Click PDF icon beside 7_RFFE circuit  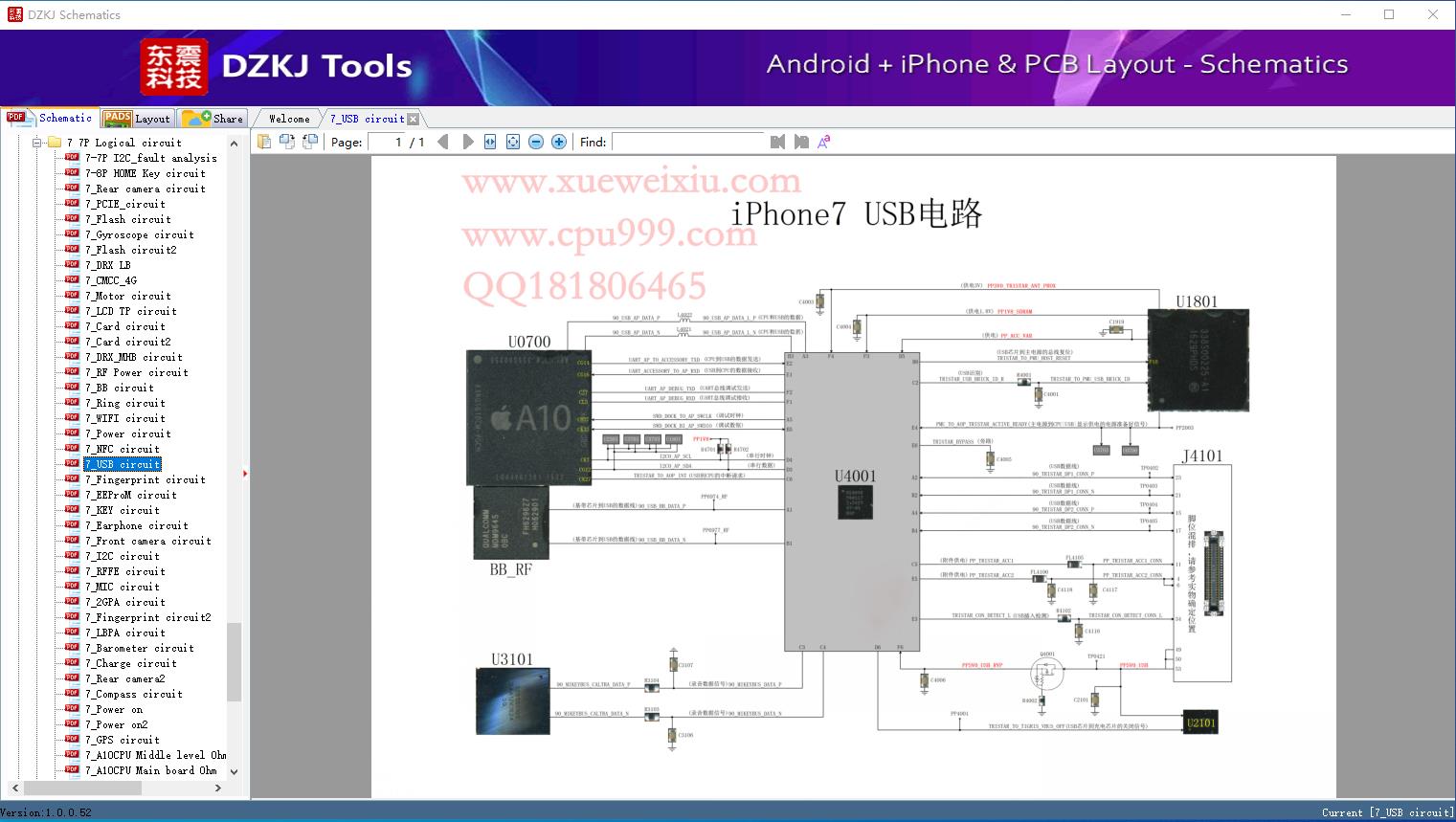72,570
